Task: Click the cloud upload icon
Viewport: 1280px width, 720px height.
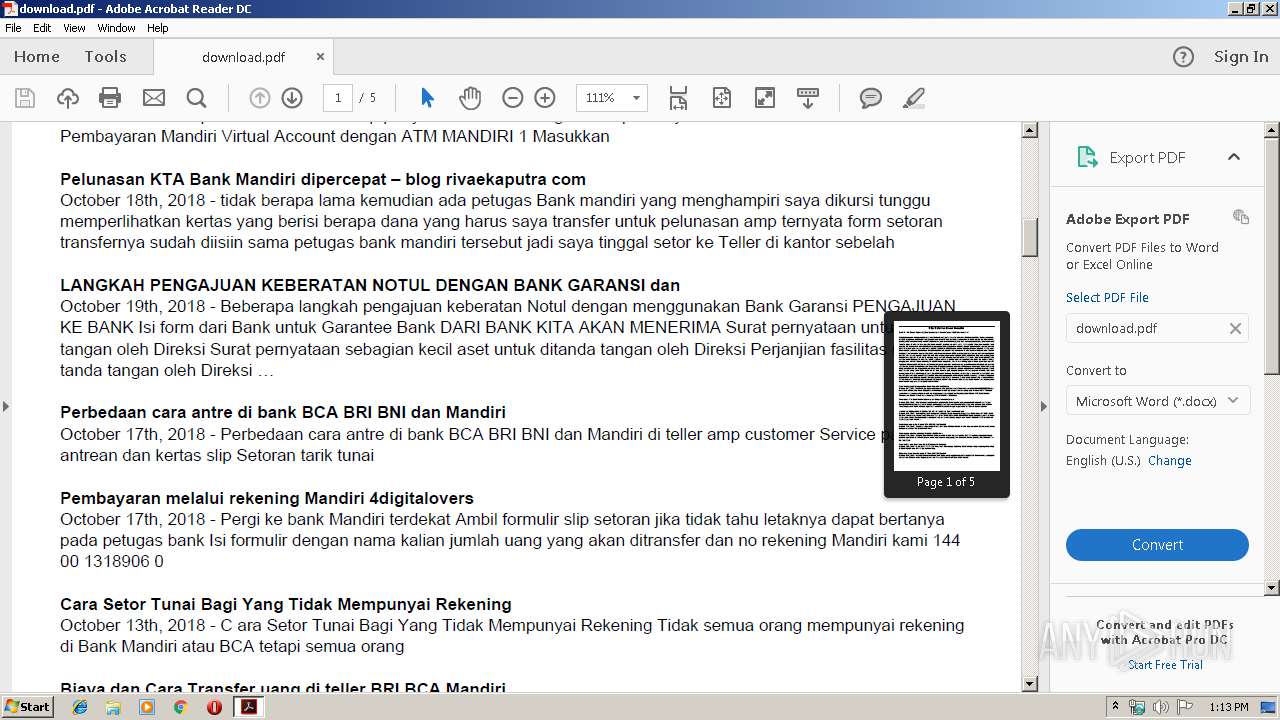Action: pos(67,98)
